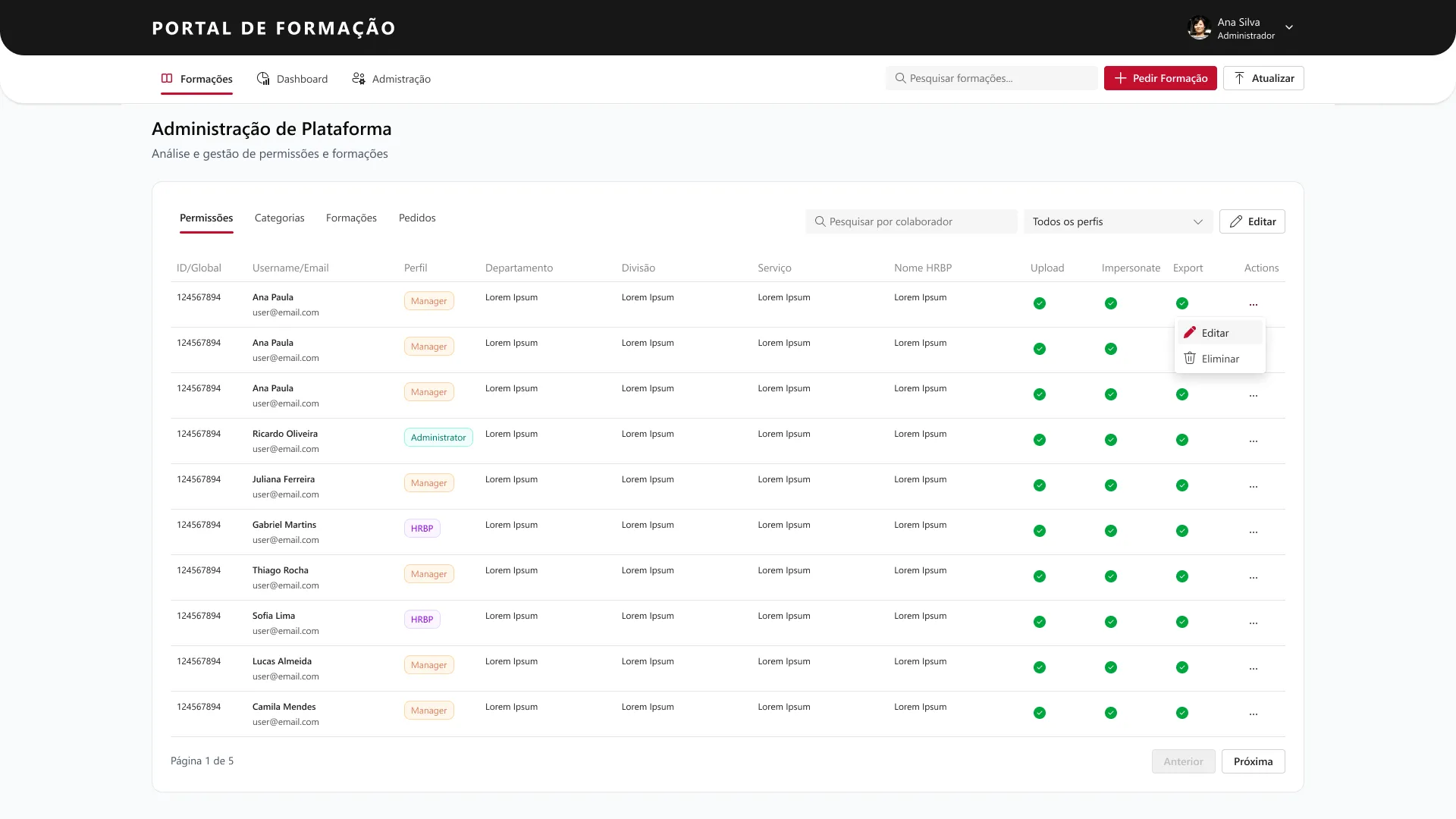Screen dimensions: 1456x819
Task: Focus the Pesquisar formações search field
Action: tap(992, 78)
